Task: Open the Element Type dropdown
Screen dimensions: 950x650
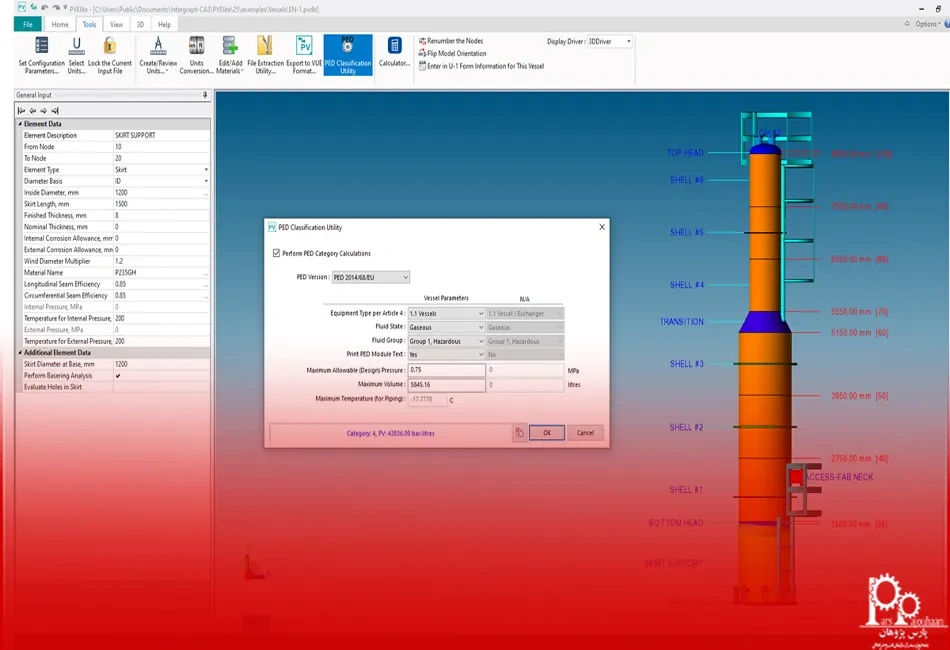Action: click(x=206, y=170)
